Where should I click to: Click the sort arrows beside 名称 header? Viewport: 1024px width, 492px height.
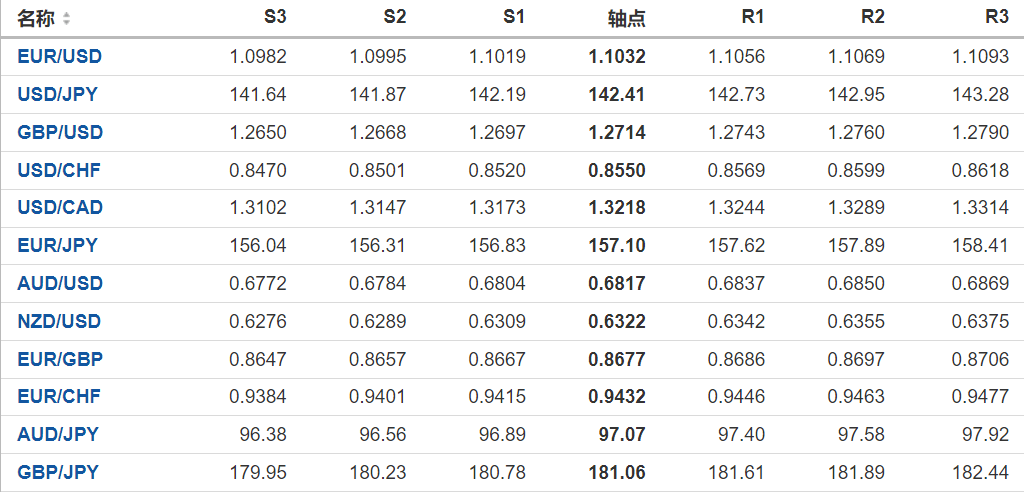(67, 19)
